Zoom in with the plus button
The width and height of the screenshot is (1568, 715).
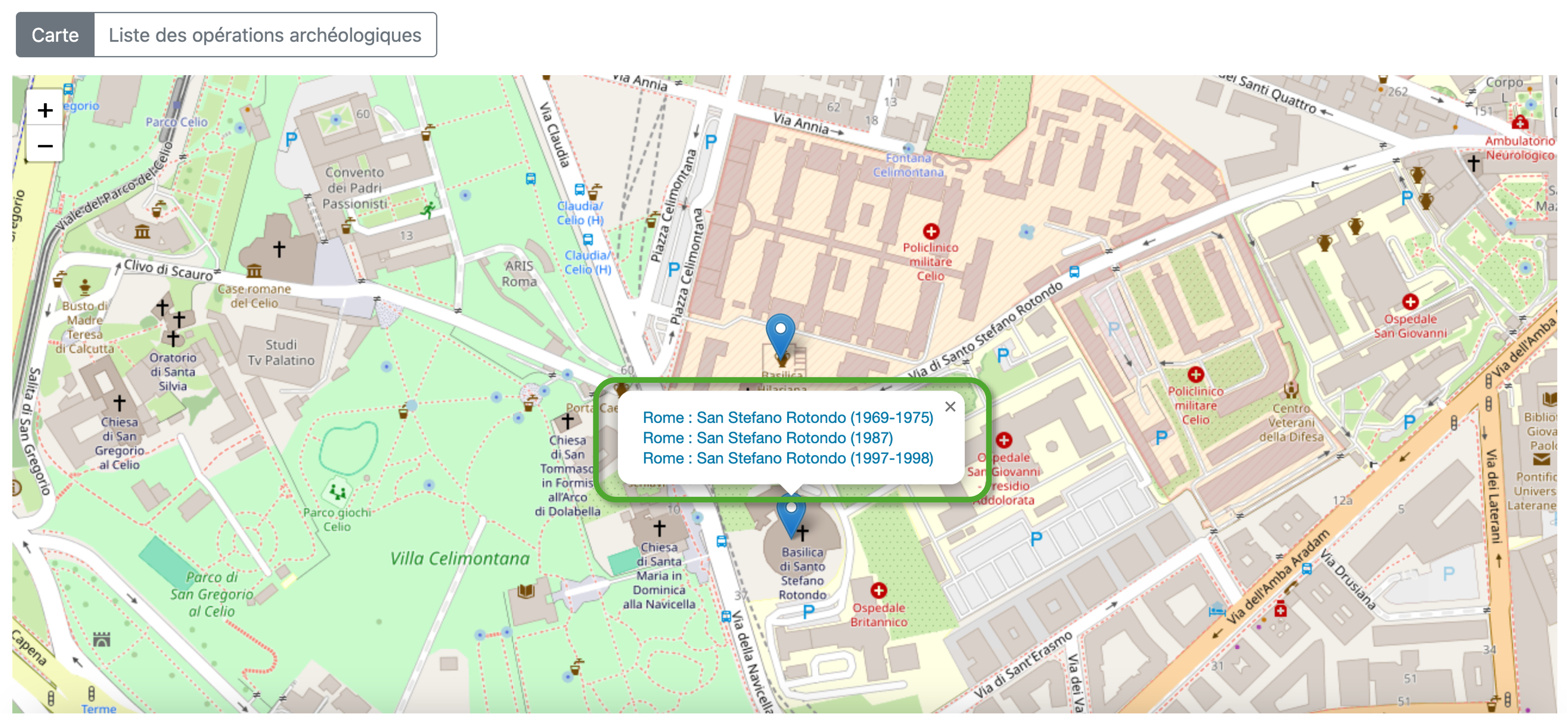[44, 110]
